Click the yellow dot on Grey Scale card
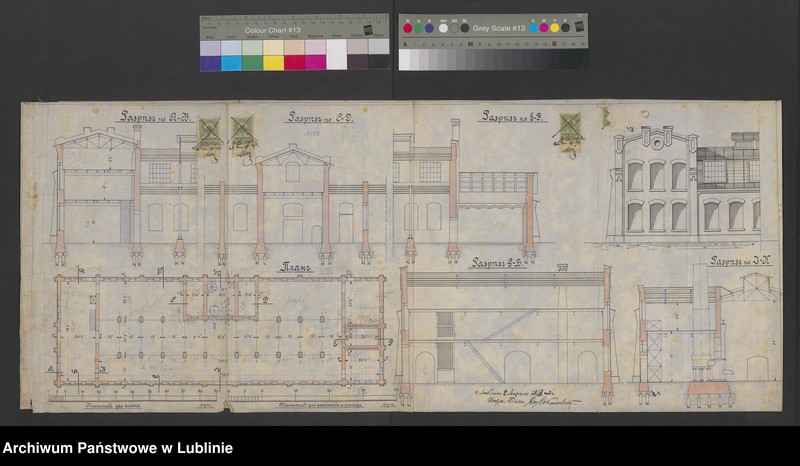800x466 pixels. (x=555, y=28)
